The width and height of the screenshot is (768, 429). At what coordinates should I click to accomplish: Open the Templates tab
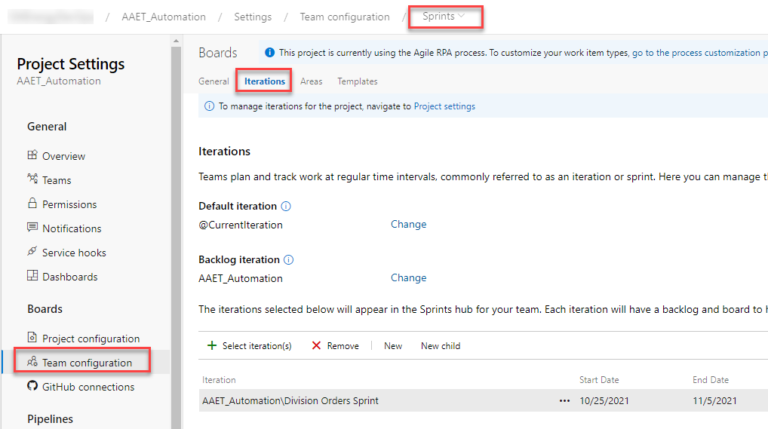point(357,81)
